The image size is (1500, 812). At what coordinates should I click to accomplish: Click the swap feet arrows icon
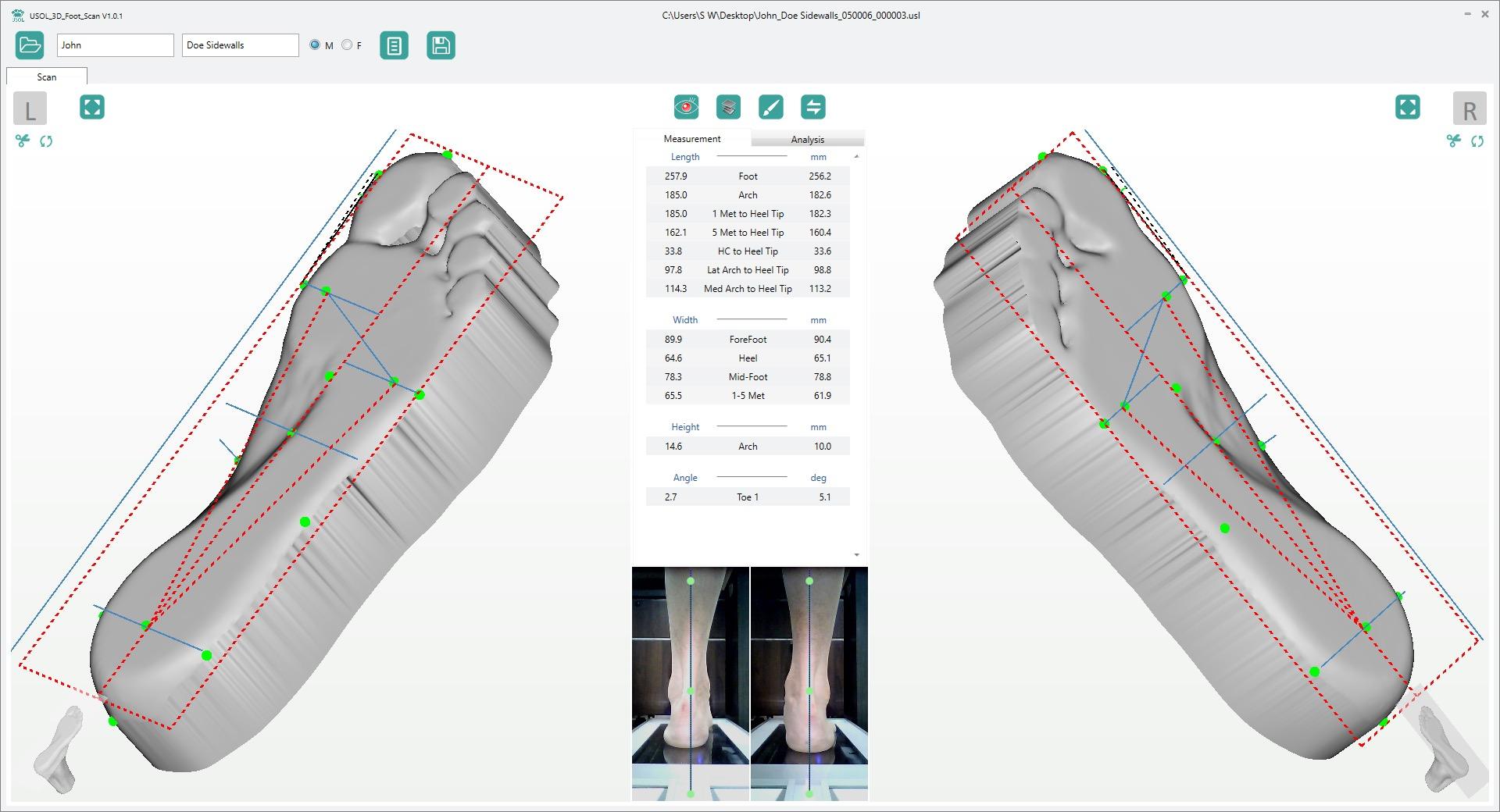pyautogui.click(x=813, y=107)
